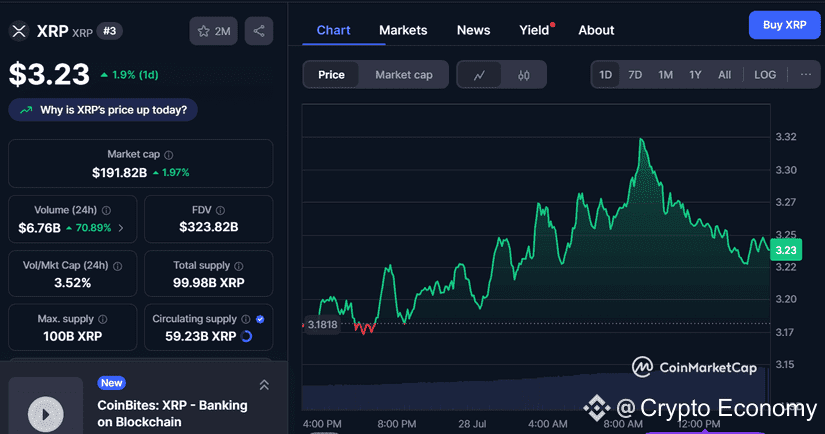Show Vol/Mkt Cap (24h) info icon
The height and width of the screenshot is (434, 825).
click(x=117, y=266)
